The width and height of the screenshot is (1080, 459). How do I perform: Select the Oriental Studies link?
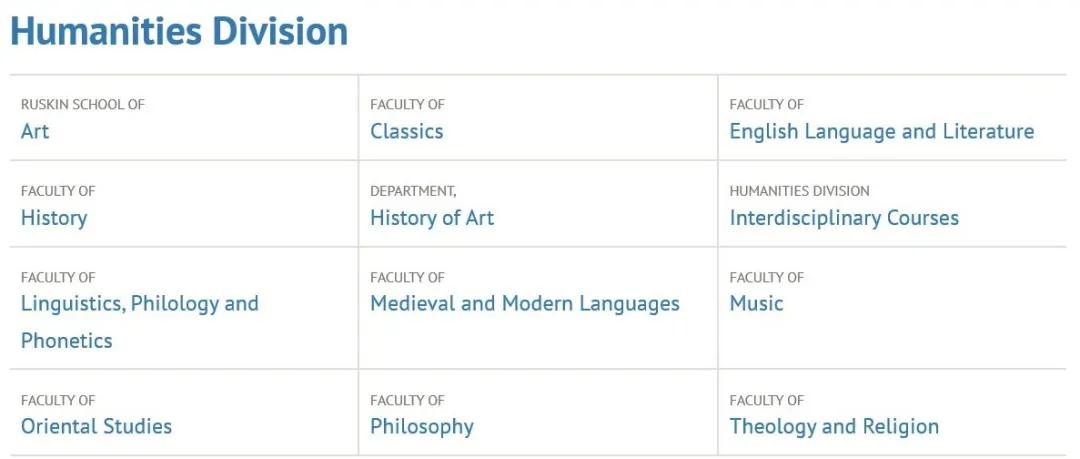(x=96, y=427)
